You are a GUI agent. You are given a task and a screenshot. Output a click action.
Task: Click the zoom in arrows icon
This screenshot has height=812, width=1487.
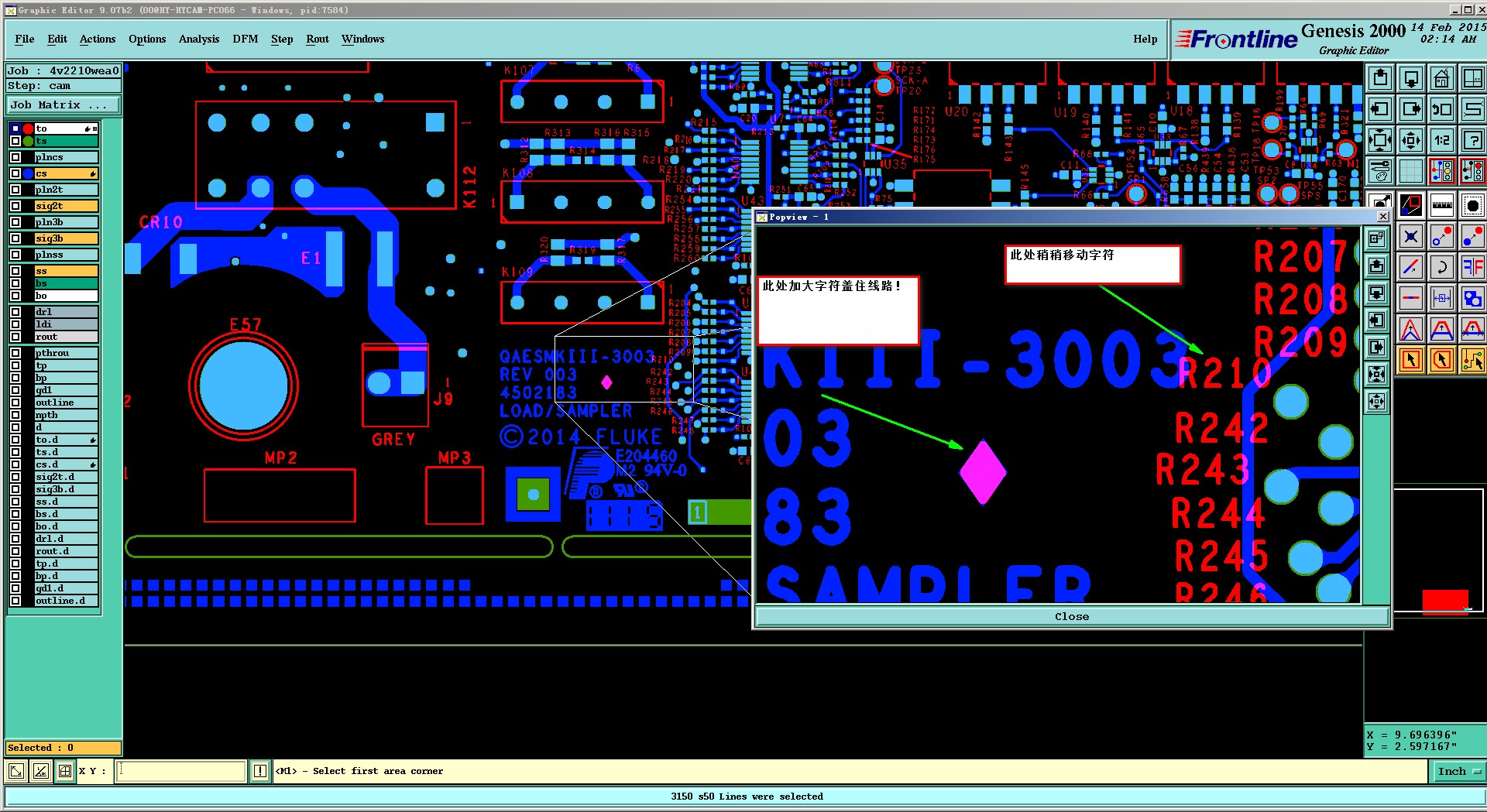coord(1380,140)
